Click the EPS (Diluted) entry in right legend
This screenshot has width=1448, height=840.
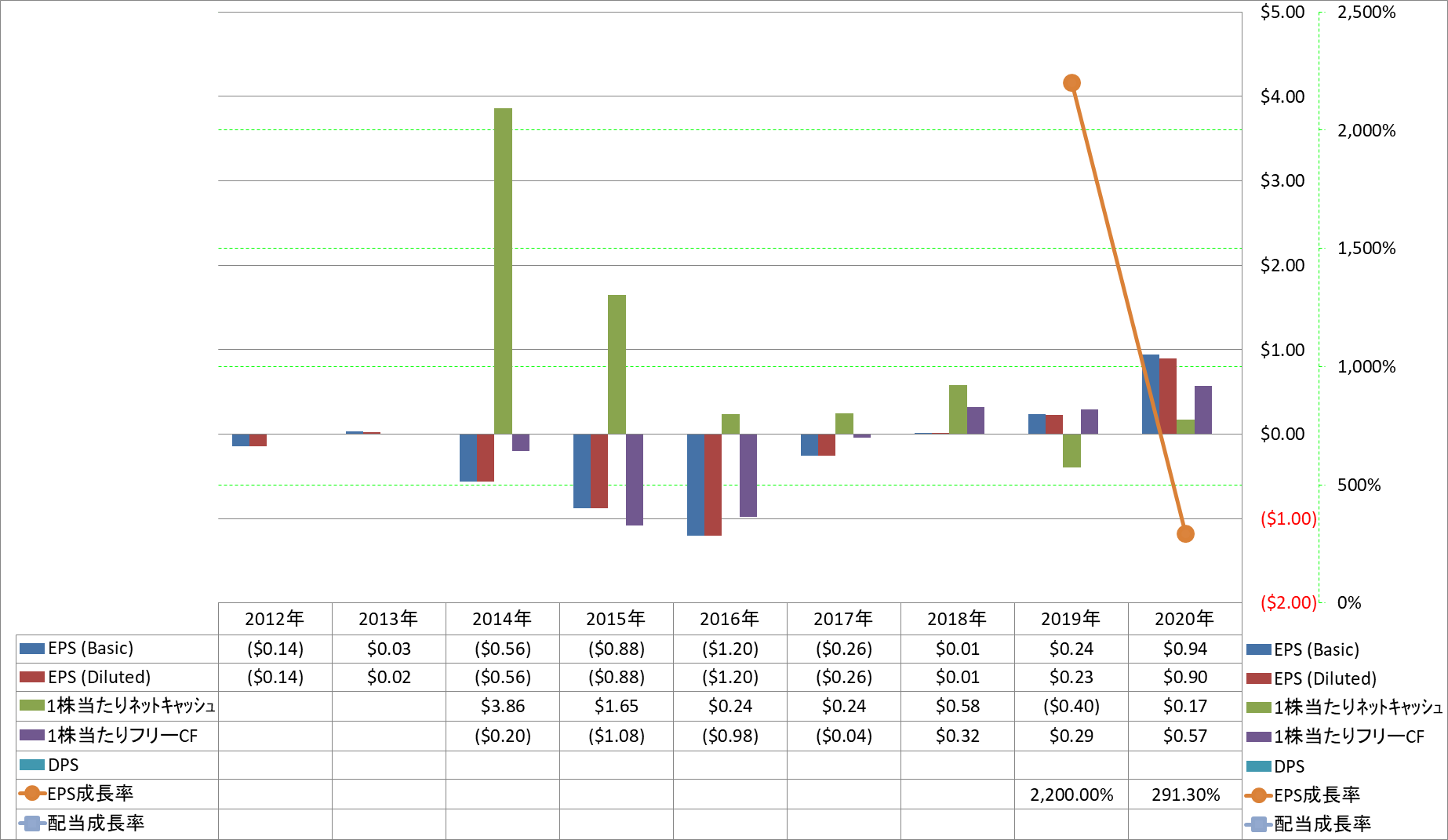tap(1312, 679)
